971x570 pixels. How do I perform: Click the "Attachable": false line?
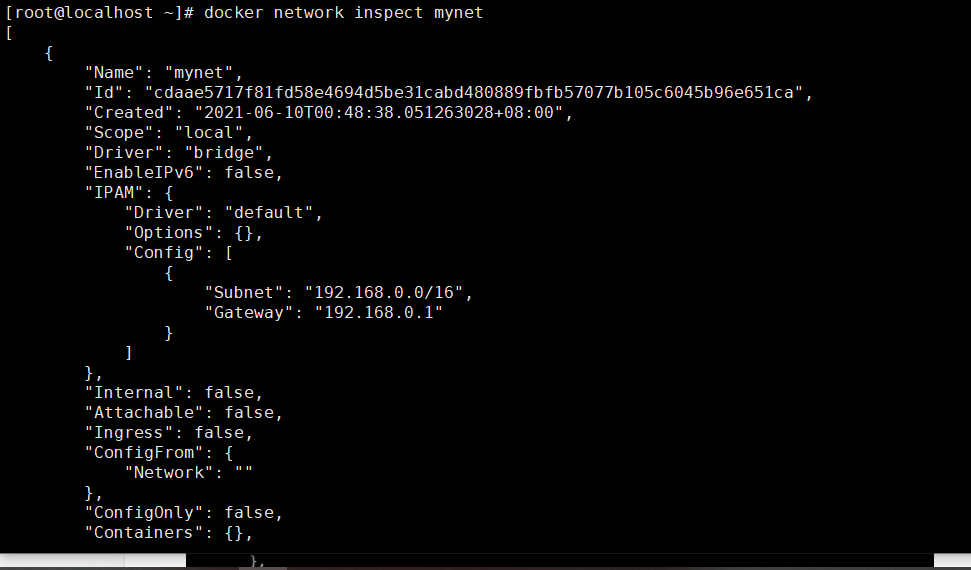click(x=184, y=412)
